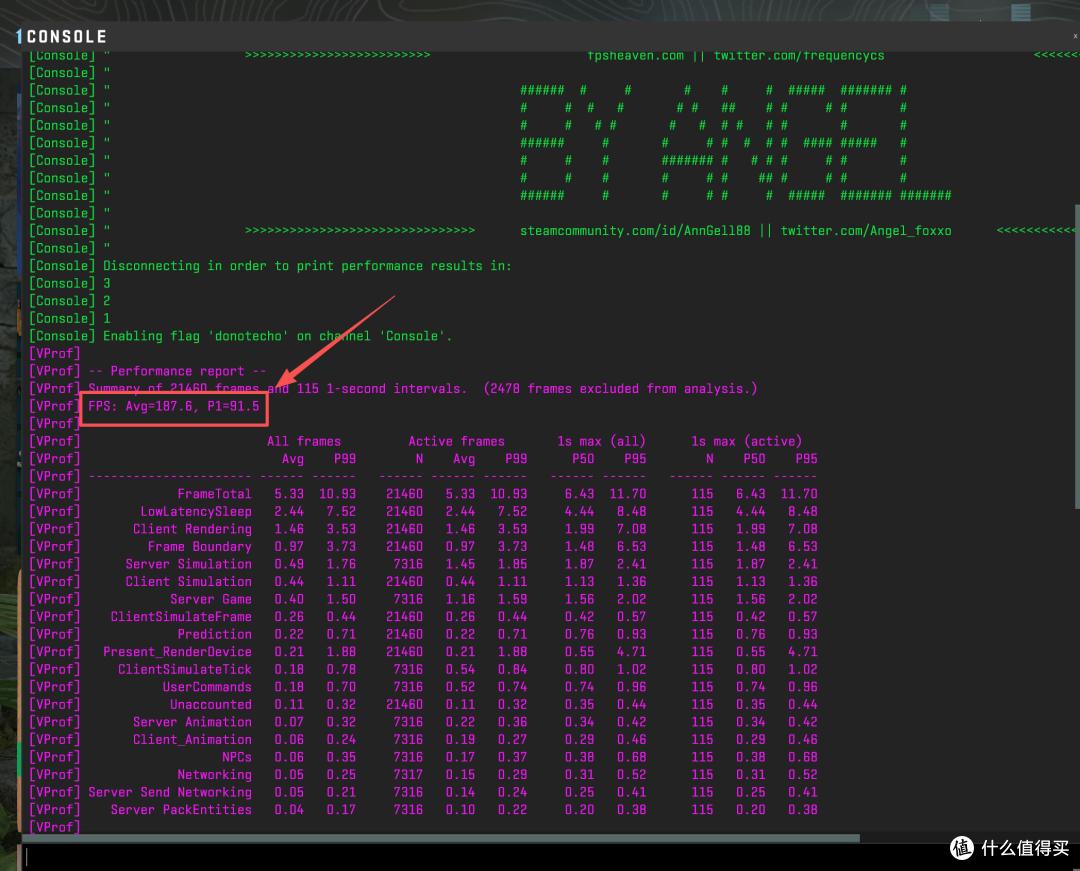Click the 'Server Simulation' row label

(188, 564)
